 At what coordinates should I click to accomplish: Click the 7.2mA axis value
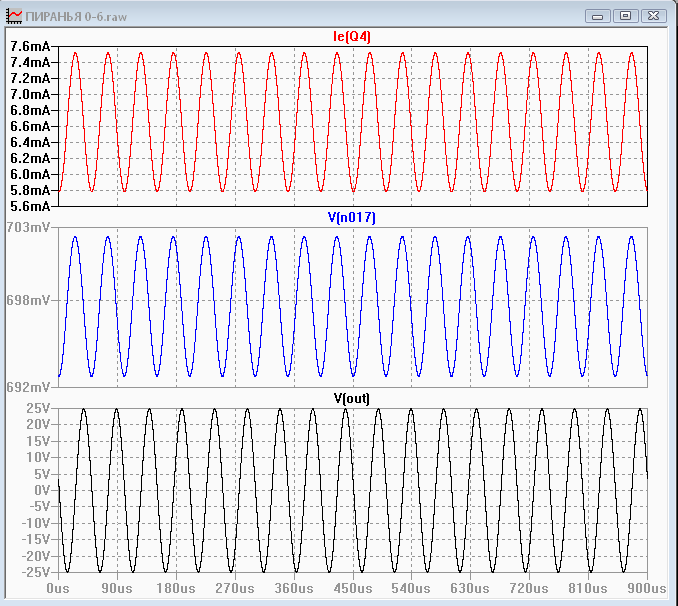30,78
